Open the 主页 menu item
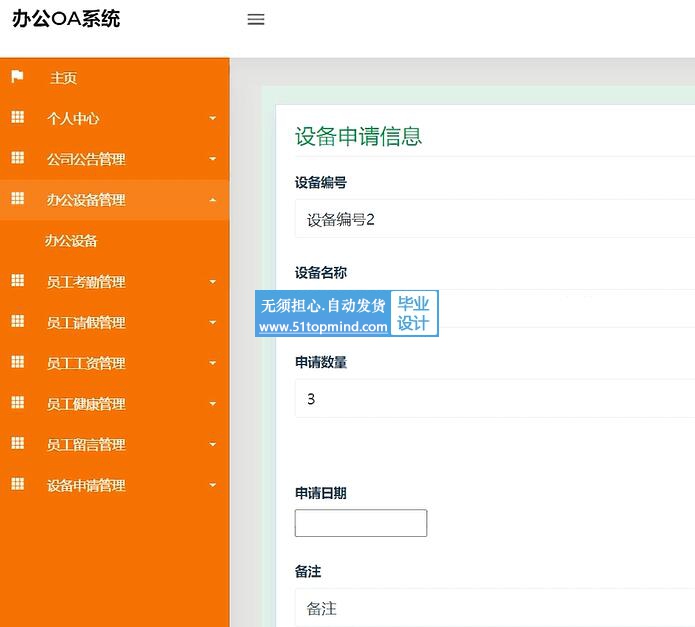 (115, 78)
